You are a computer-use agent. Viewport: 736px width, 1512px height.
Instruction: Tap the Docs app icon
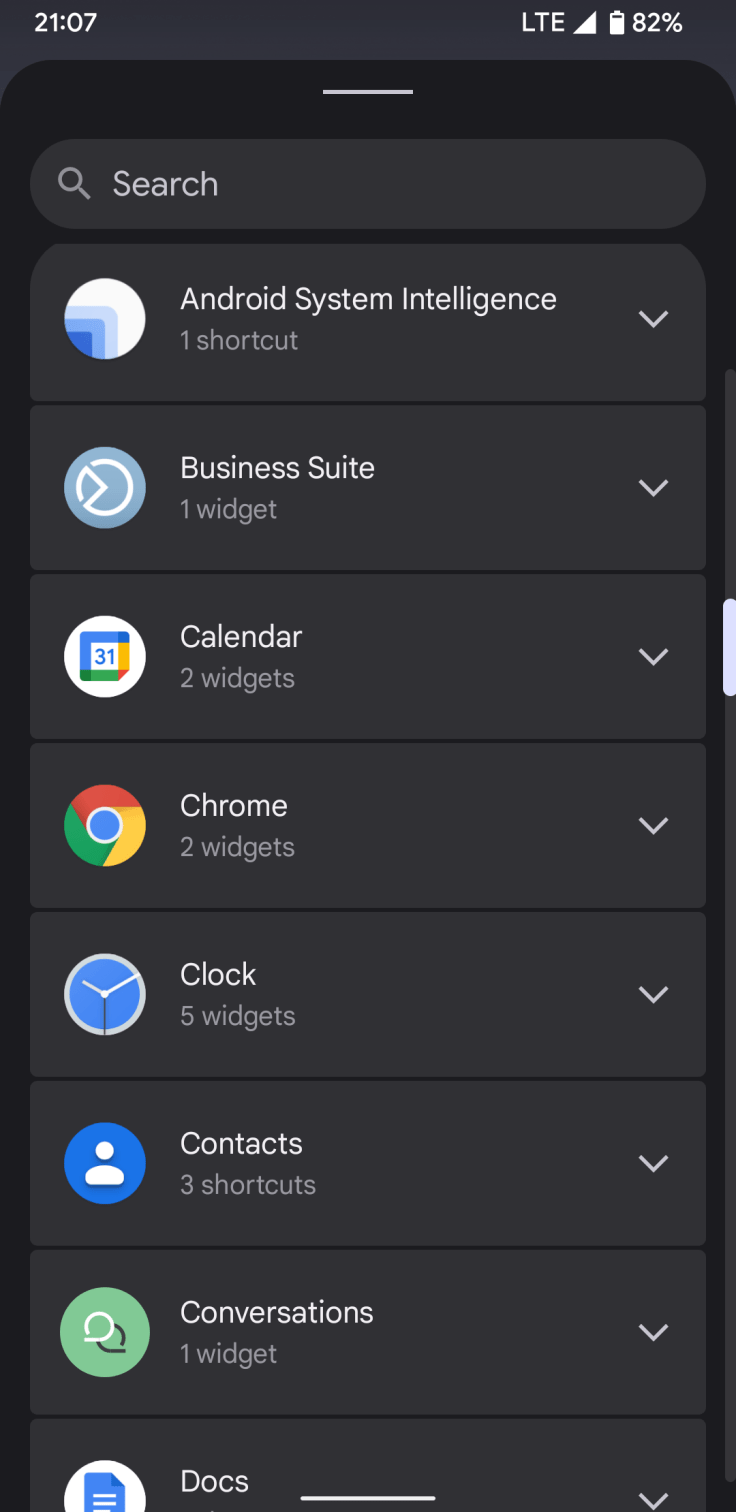tap(105, 1492)
